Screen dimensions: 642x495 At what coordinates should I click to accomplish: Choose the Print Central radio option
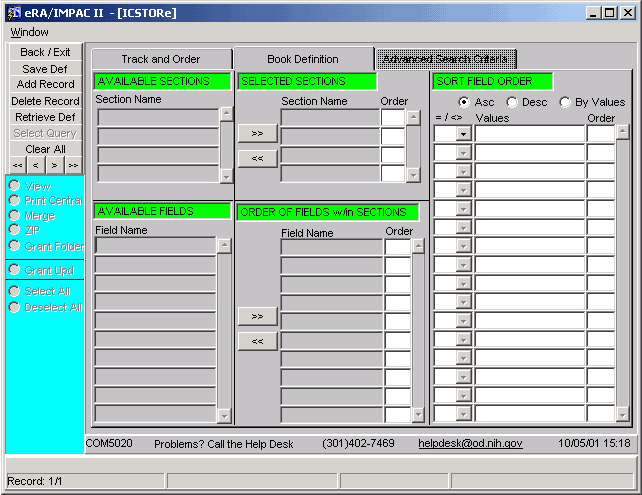coord(14,200)
